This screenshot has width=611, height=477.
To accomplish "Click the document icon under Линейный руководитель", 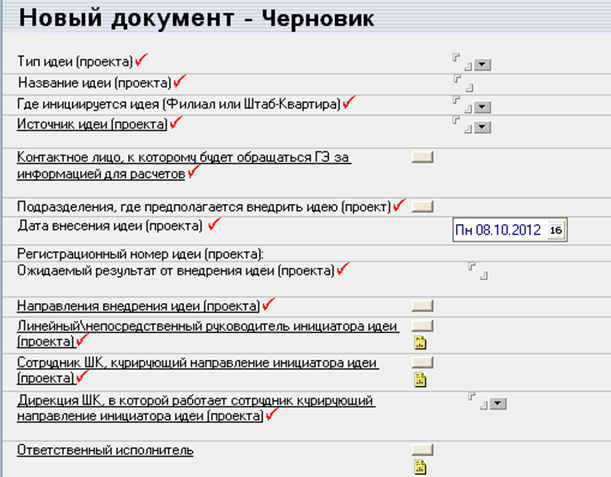I will coord(420,343).
